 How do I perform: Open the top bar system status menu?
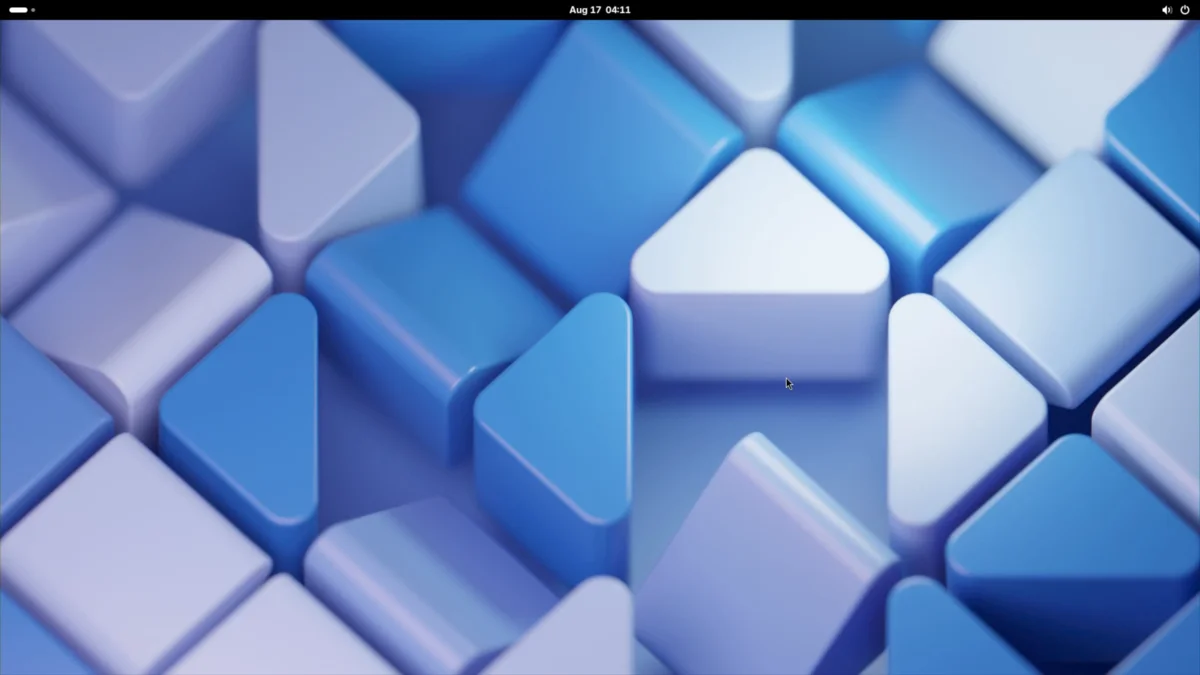coord(1175,10)
